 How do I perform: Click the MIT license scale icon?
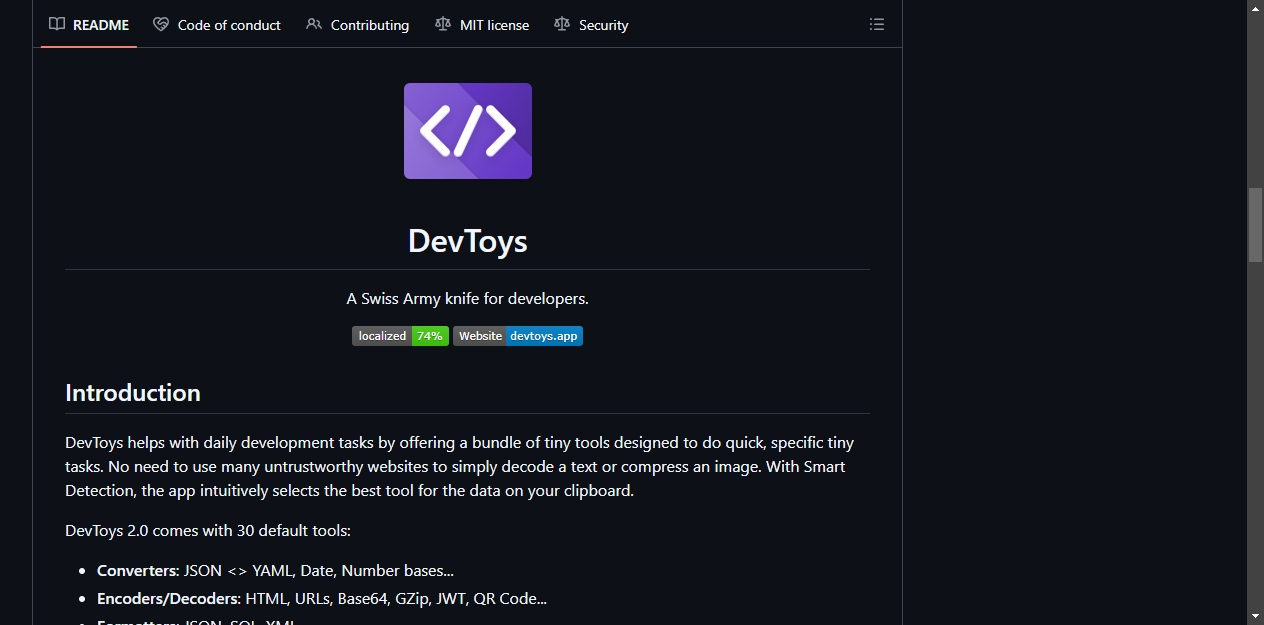(x=443, y=25)
